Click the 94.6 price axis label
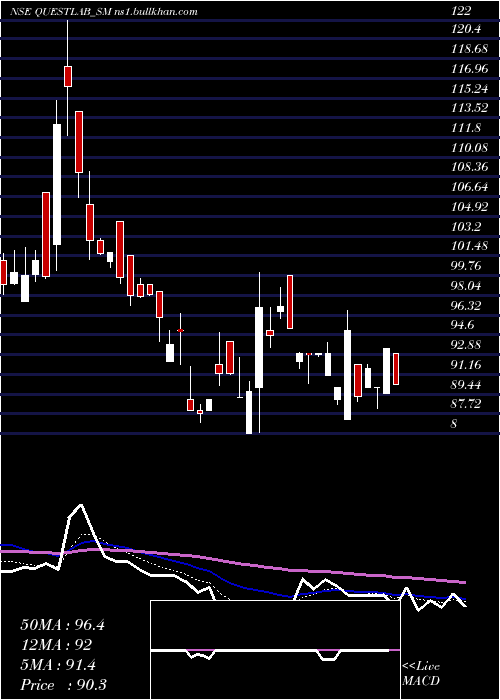 tap(462, 325)
